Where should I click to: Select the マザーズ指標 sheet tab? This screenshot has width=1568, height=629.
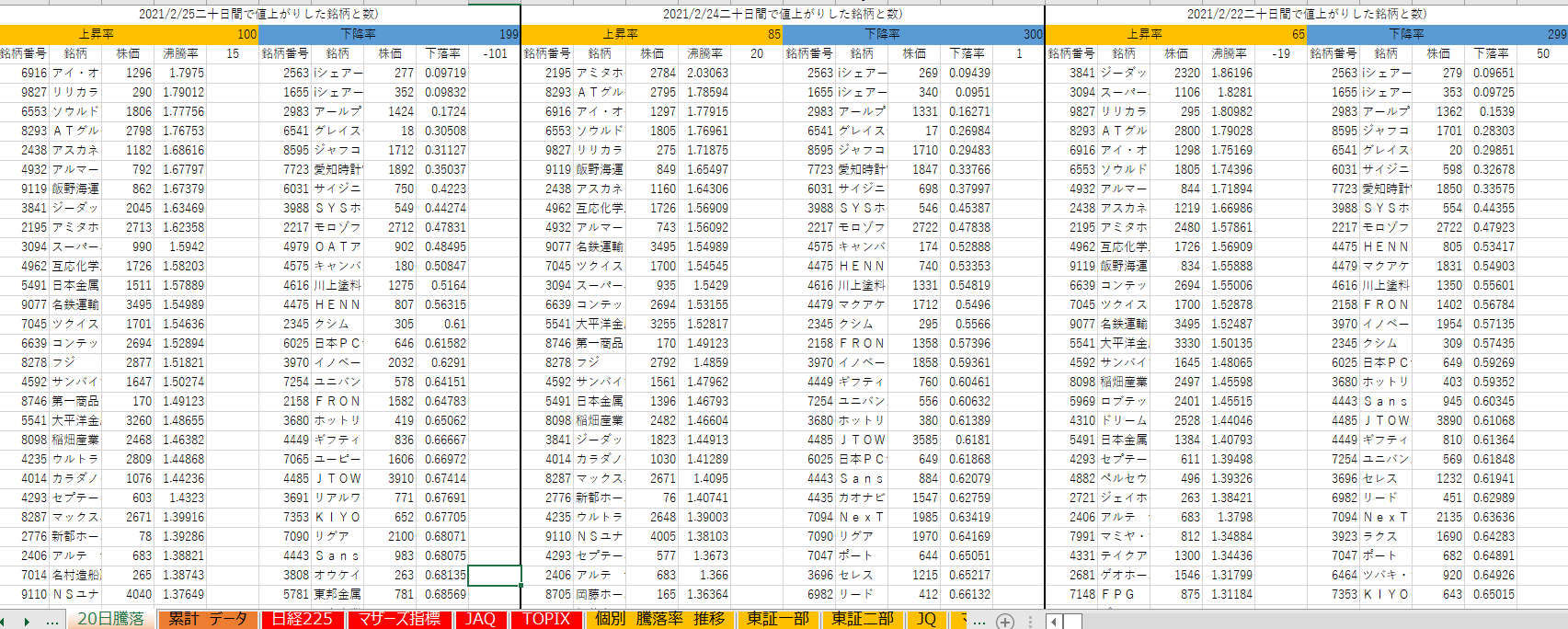399,619
